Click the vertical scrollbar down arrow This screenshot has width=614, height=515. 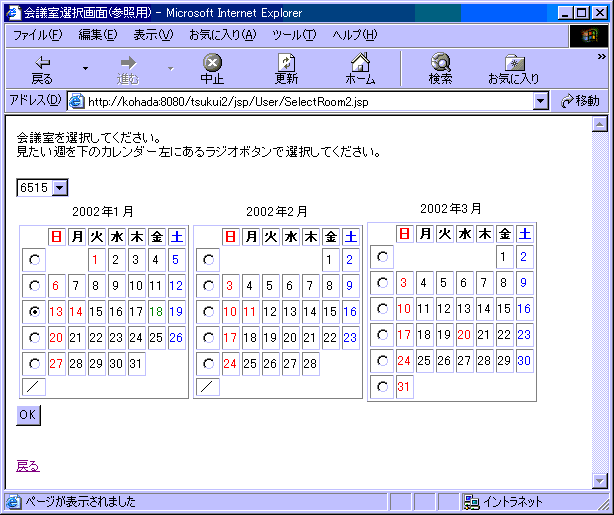tap(600, 482)
